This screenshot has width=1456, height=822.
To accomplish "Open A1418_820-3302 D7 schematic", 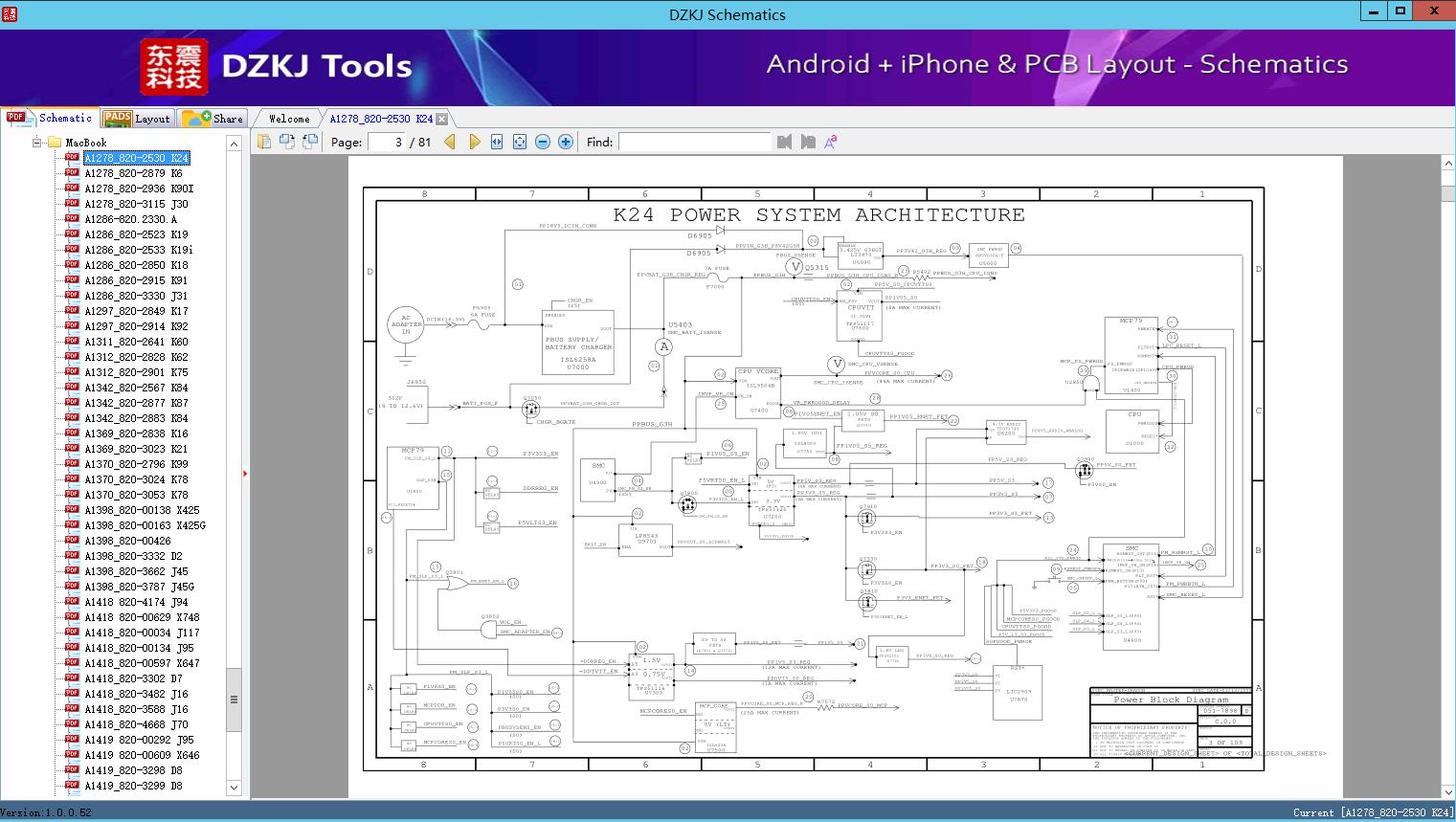I will (133, 678).
